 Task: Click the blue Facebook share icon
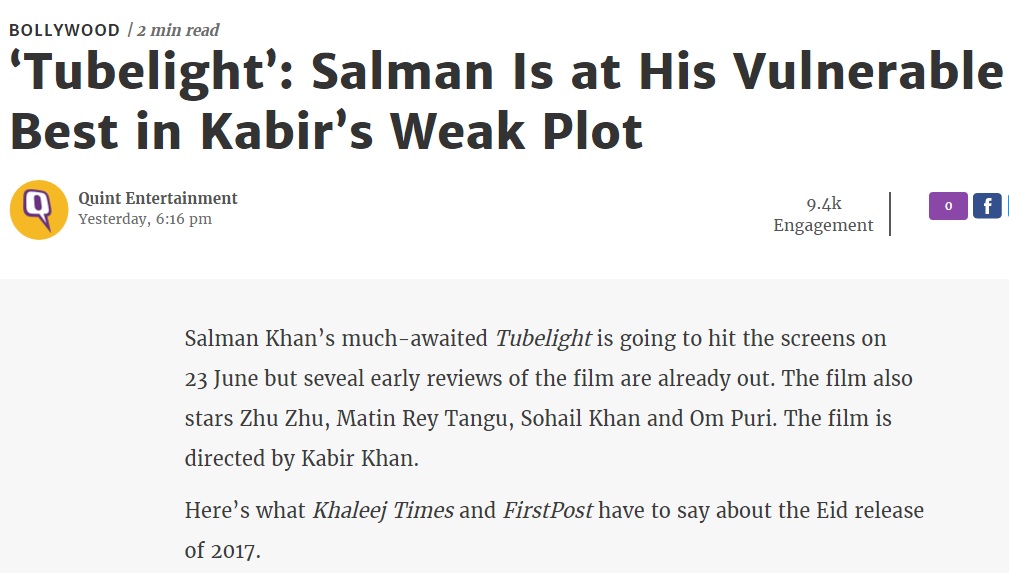click(986, 206)
